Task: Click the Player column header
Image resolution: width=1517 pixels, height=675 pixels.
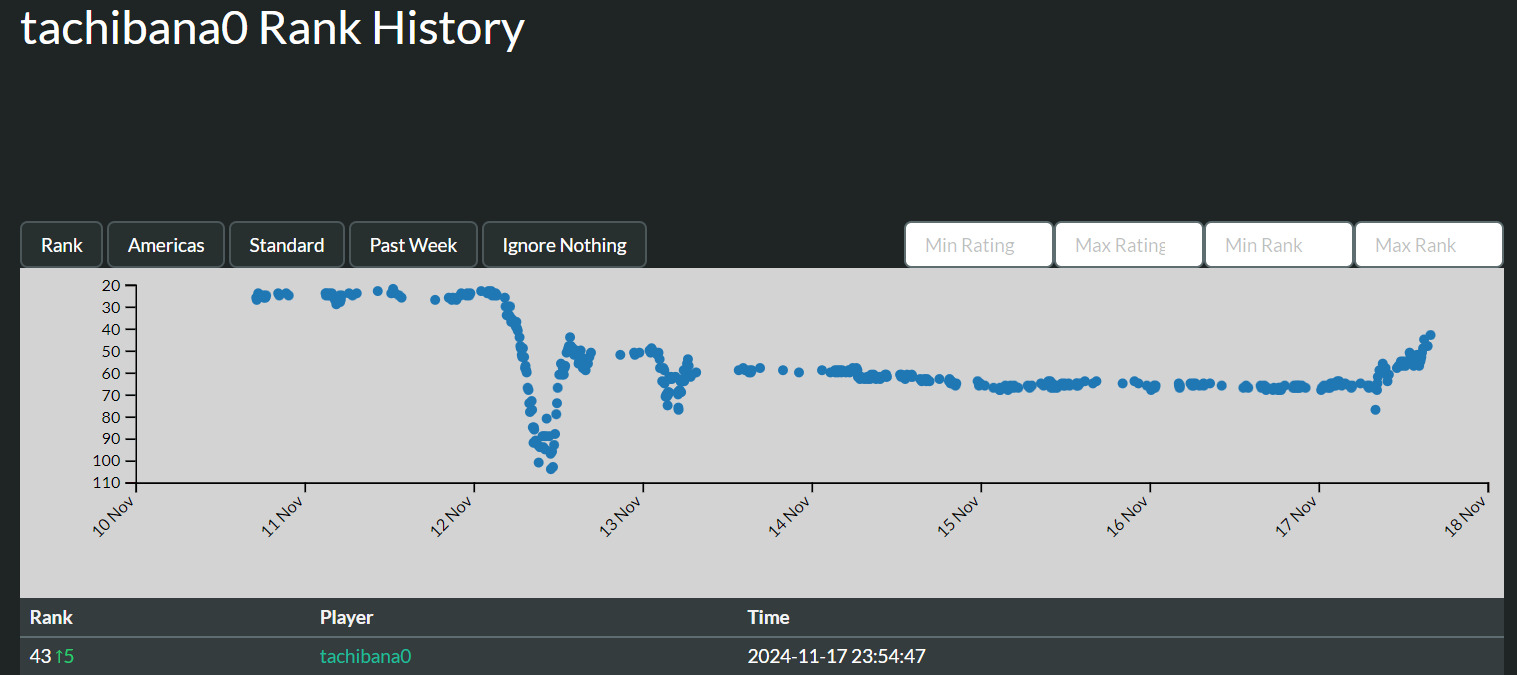Action: point(346,617)
